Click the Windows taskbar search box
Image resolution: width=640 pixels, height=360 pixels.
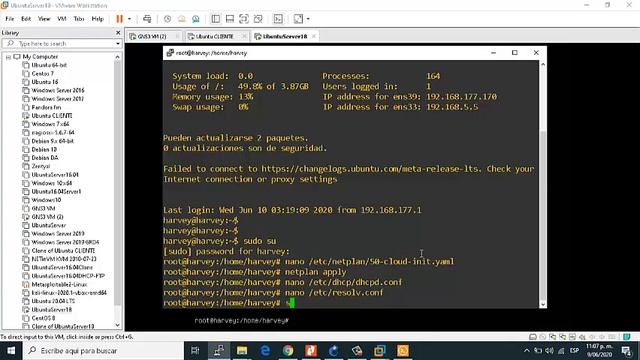[x=103, y=351]
